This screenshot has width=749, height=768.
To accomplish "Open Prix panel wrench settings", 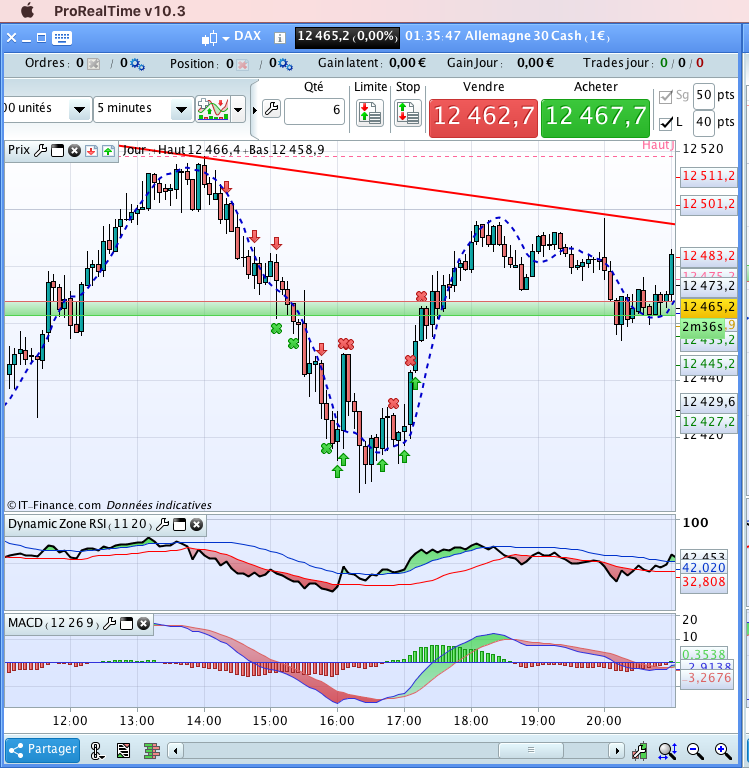I will pos(40,150).
